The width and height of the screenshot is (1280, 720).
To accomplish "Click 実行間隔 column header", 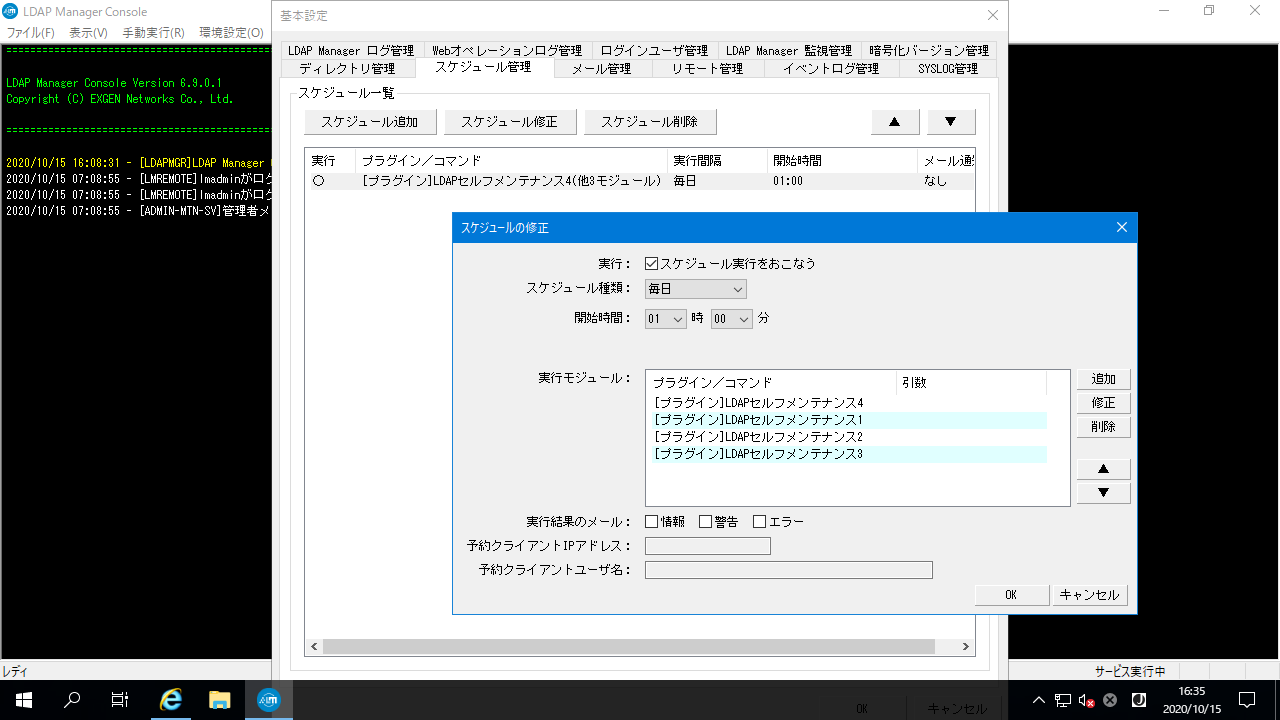I will (x=717, y=160).
